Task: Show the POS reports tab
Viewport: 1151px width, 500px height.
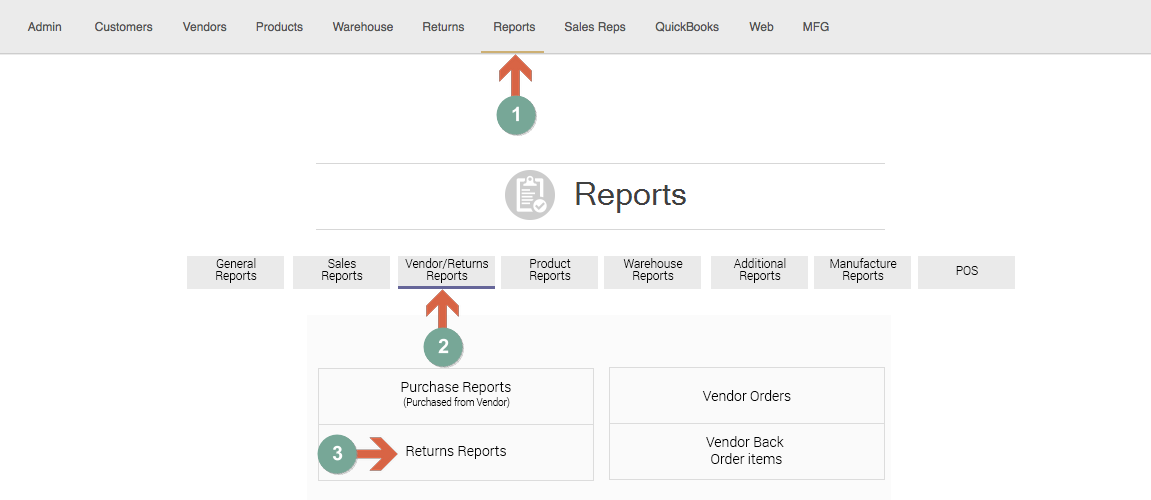Action: (966, 271)
